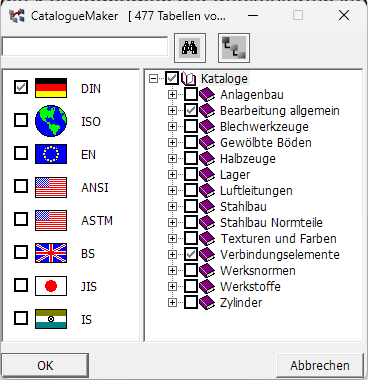Select the Halbzeuge tree item label
368x380 pixels.
[248, 158]
